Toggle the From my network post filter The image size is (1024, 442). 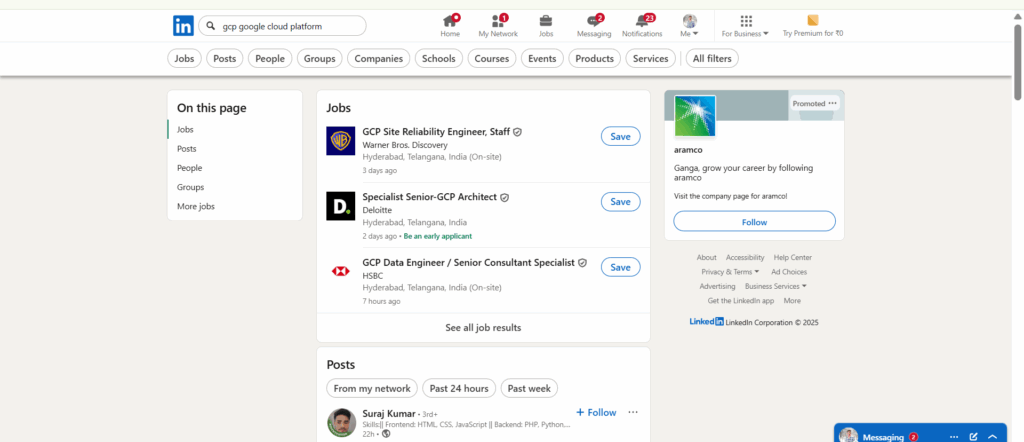372,388
